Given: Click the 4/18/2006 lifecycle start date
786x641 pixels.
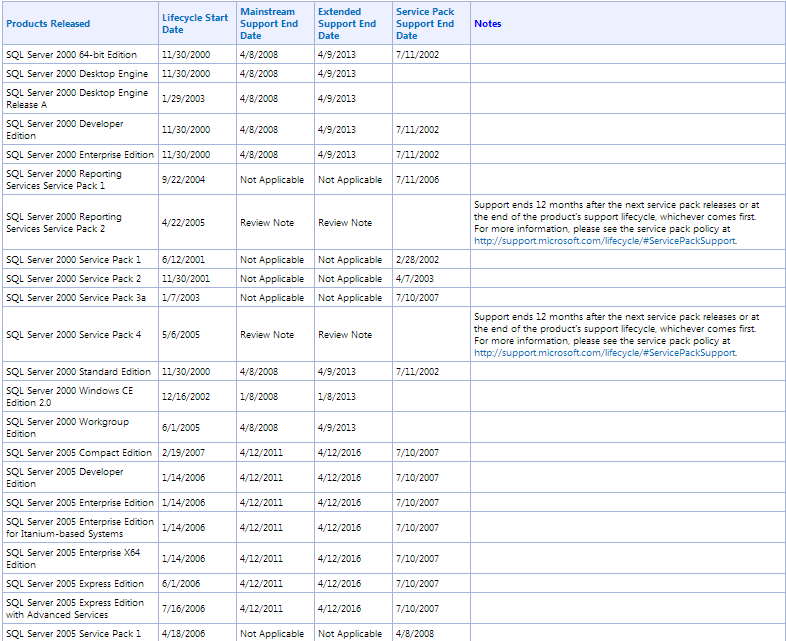Looking at the screenshot, I should [x=183, y=634].
